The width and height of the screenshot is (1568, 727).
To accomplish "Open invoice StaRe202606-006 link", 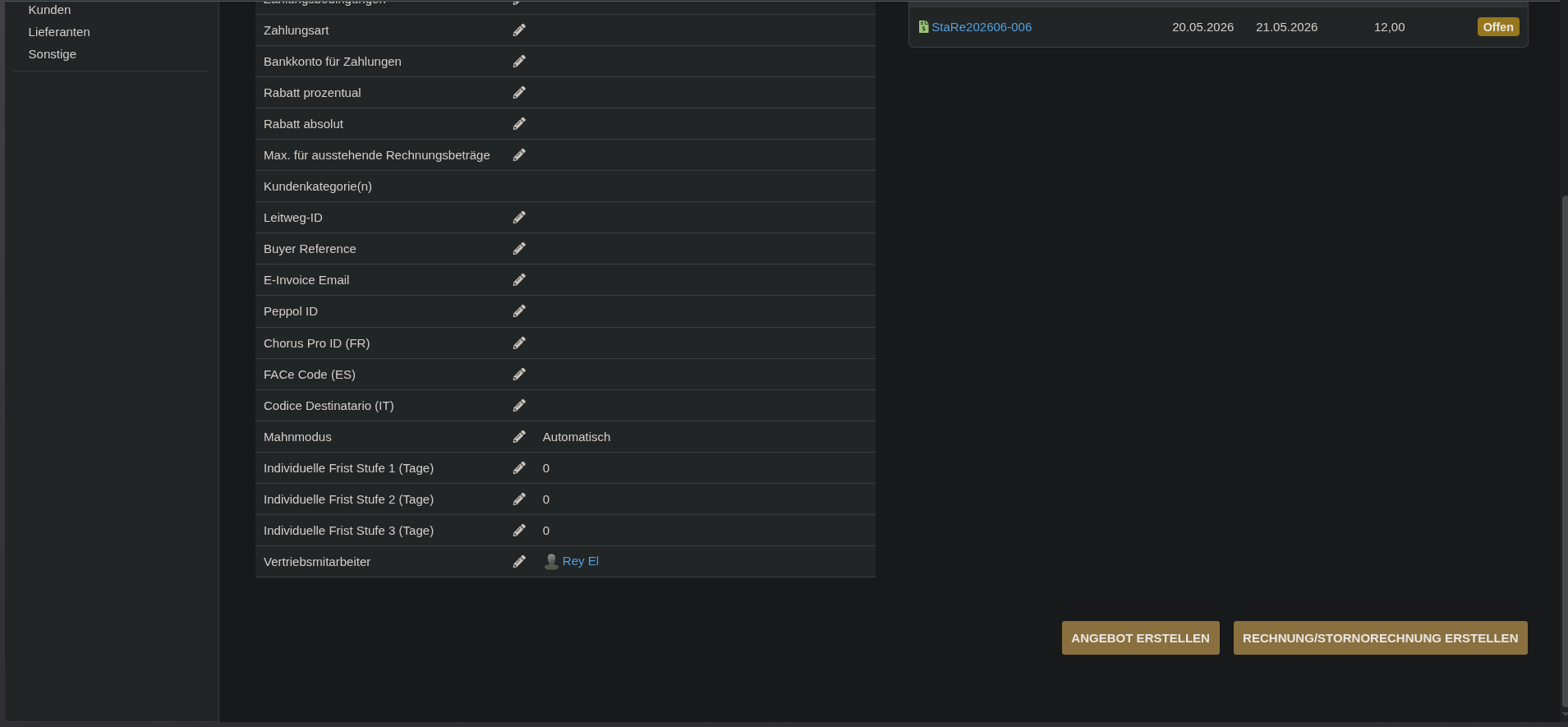I will click(x=982, y=27).
